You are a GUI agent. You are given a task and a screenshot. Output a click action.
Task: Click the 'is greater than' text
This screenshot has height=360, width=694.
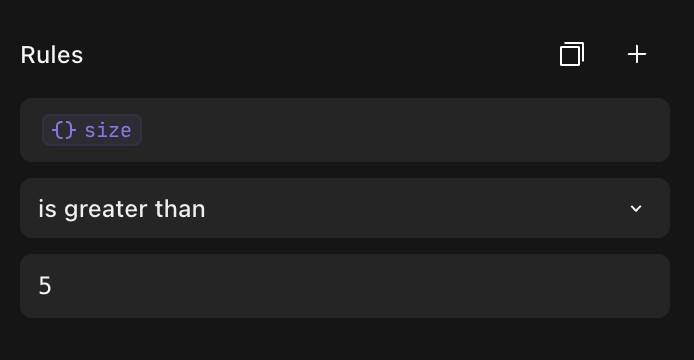tap(122, 209)
